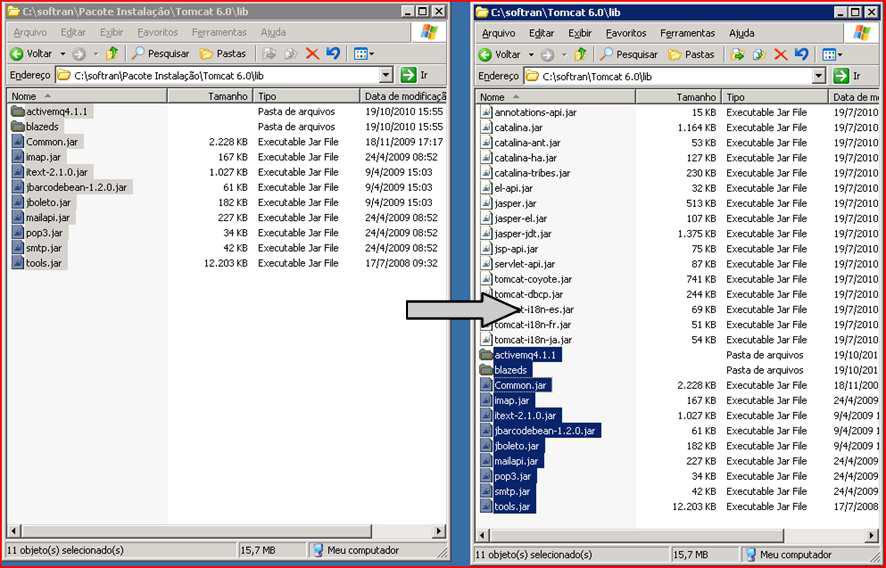886x568 pixels.
Task: Click Pastas folders button in left window
Action: tap(224, 54)
